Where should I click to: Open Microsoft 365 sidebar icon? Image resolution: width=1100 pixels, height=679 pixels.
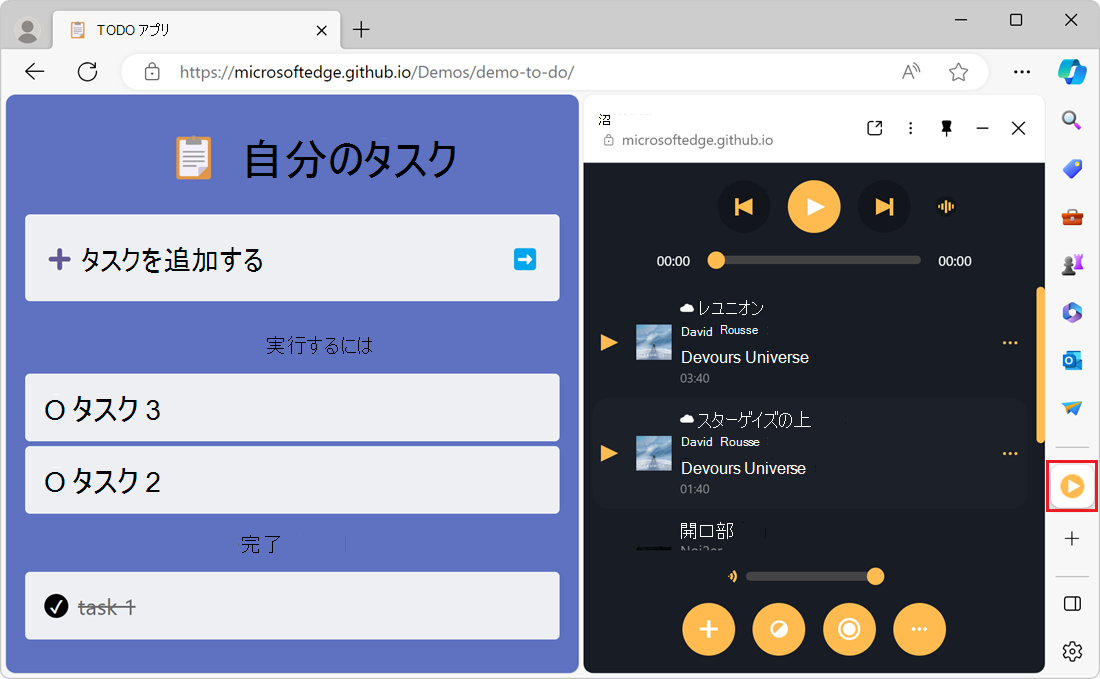tap(1072, 313)
